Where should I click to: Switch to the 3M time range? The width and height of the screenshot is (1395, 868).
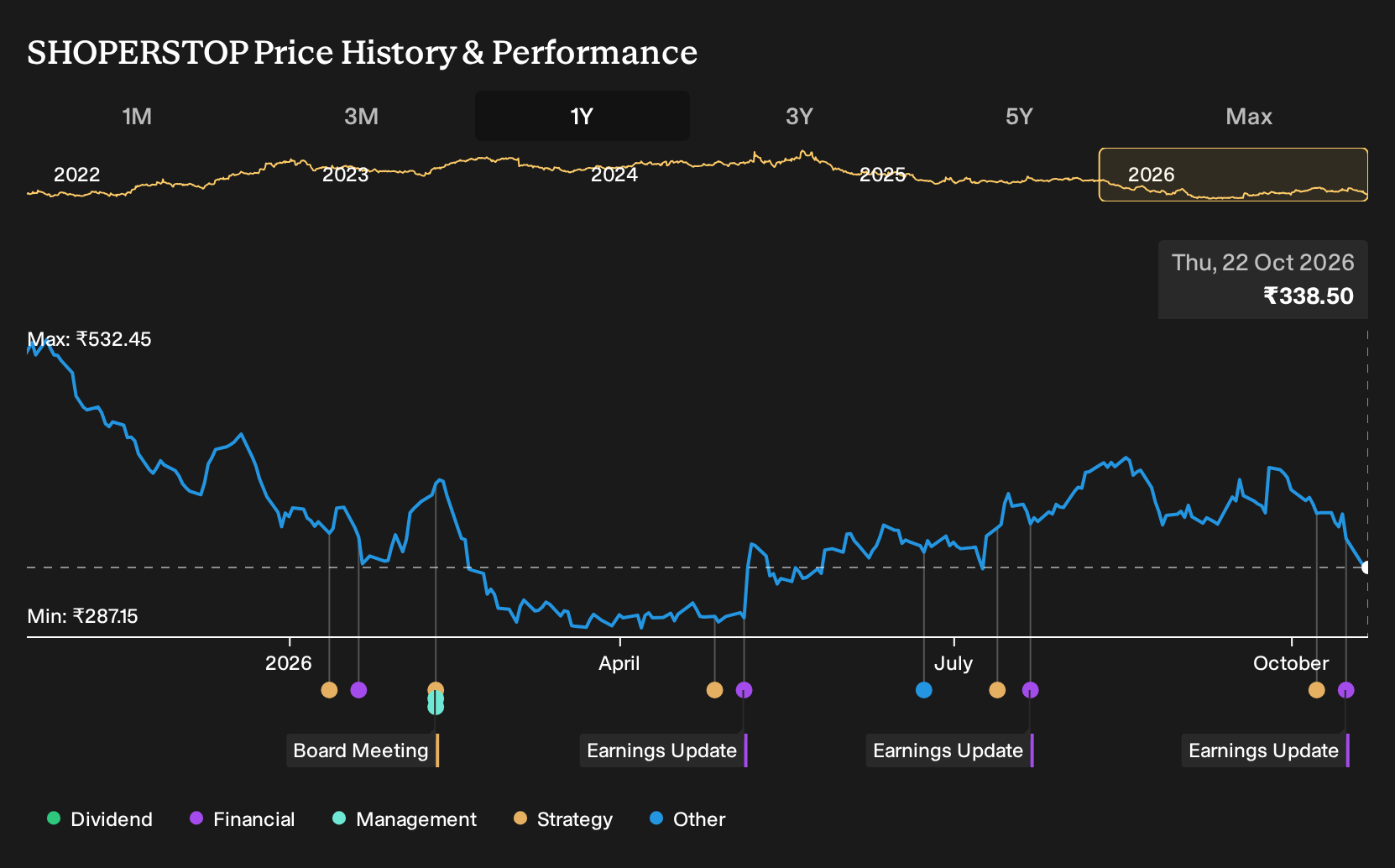(361, 116)
